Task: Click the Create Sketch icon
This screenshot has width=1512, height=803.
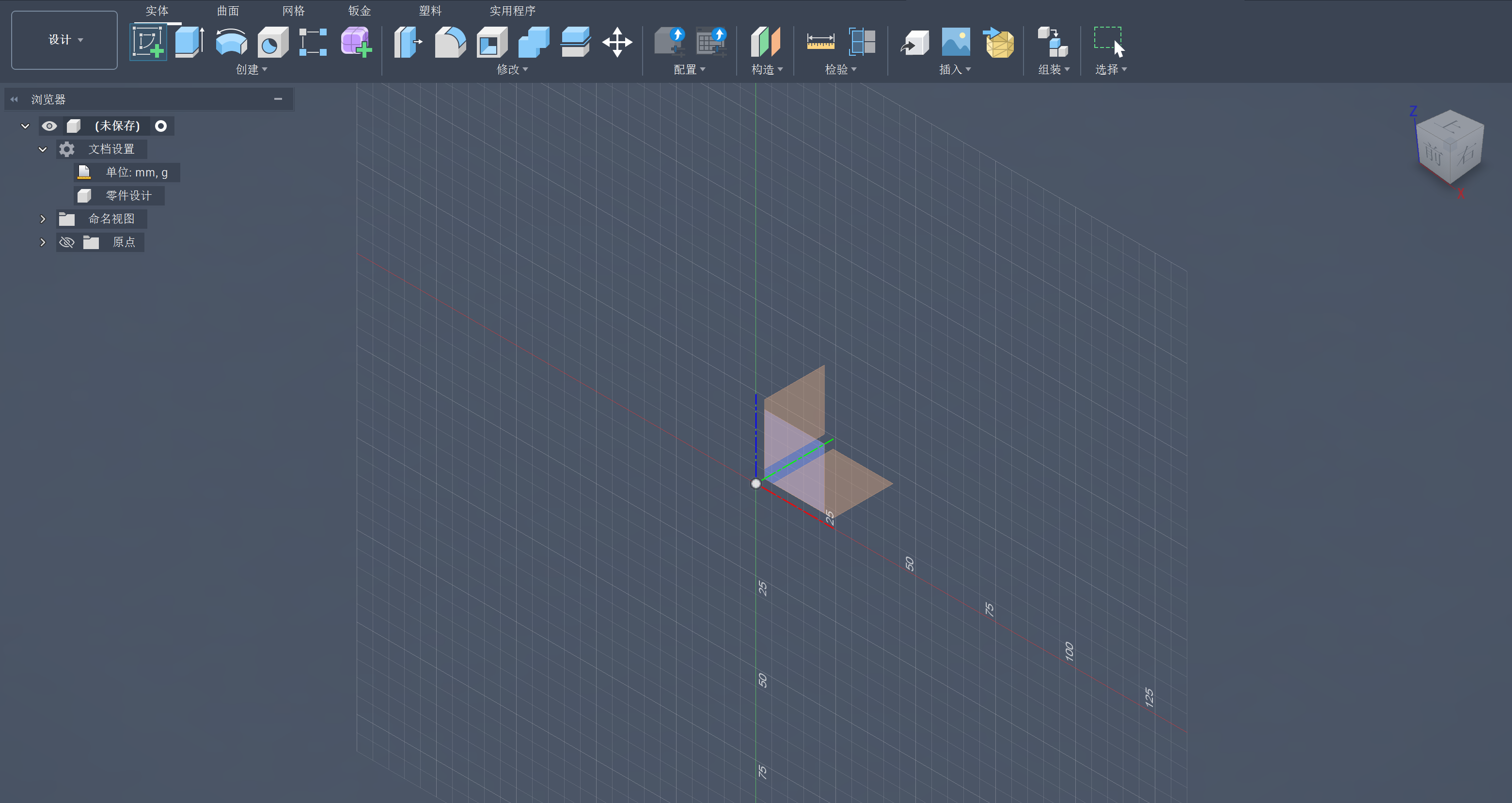Action: pos(147,42)
